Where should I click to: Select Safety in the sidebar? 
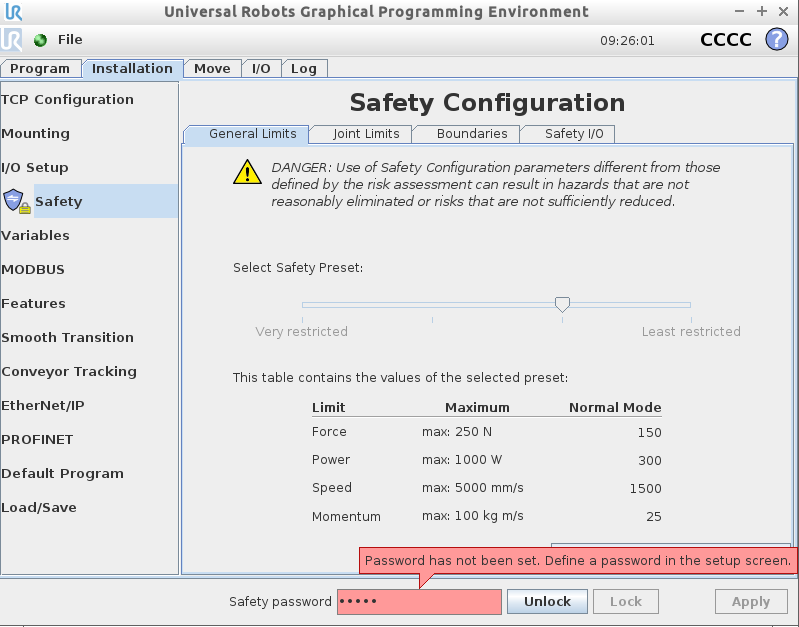105,201
